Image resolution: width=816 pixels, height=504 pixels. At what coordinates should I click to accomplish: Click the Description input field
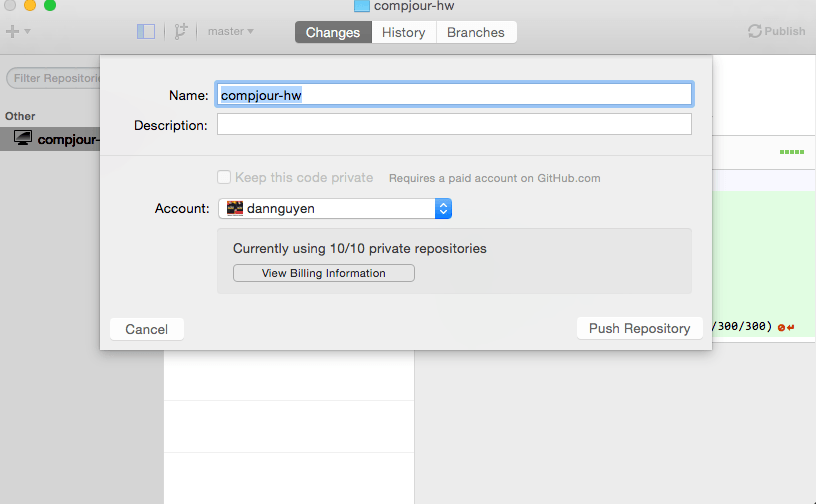coord(454,124)
